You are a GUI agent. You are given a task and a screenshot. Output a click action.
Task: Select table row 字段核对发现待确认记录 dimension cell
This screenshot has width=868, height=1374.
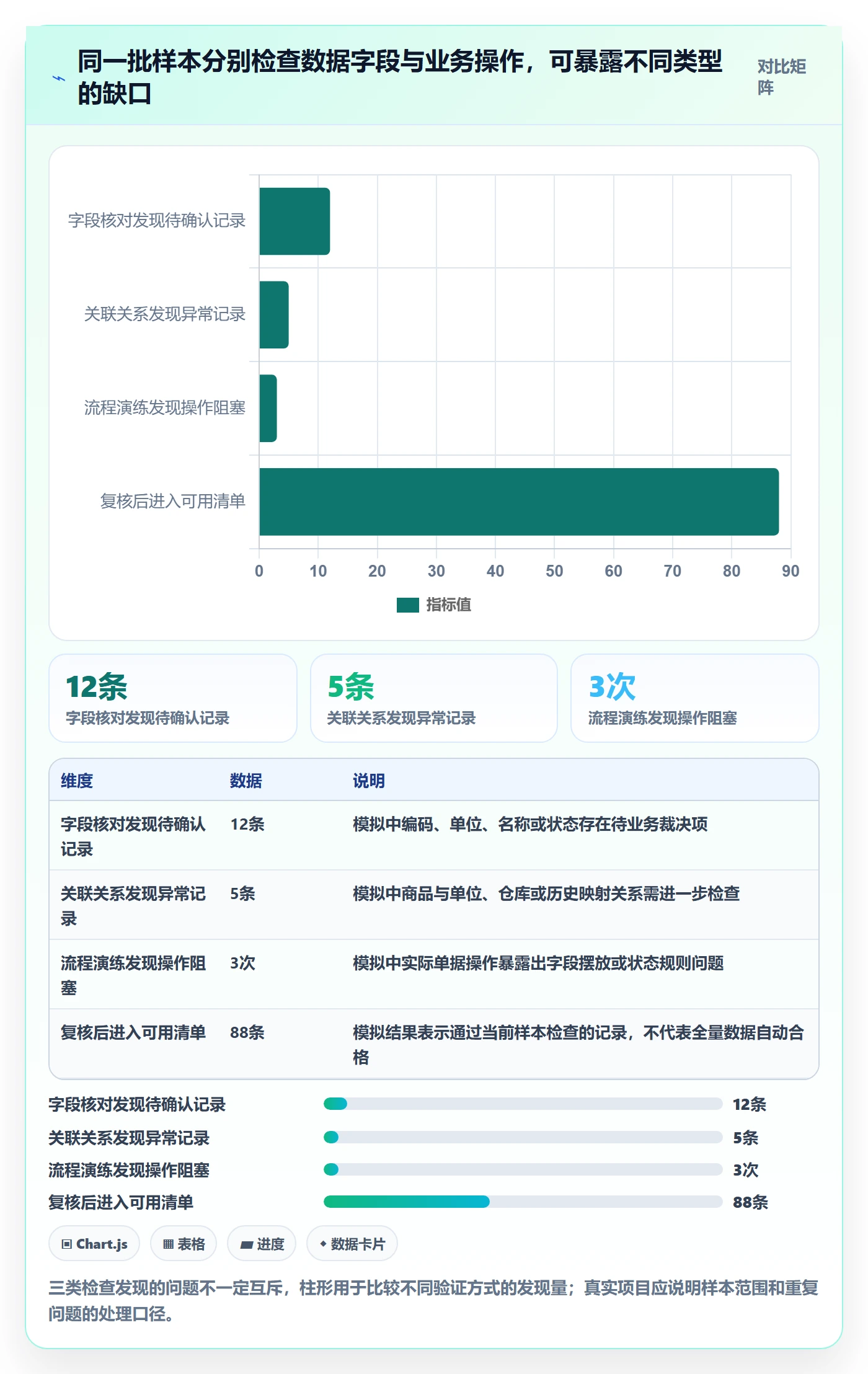pos(133,836)
